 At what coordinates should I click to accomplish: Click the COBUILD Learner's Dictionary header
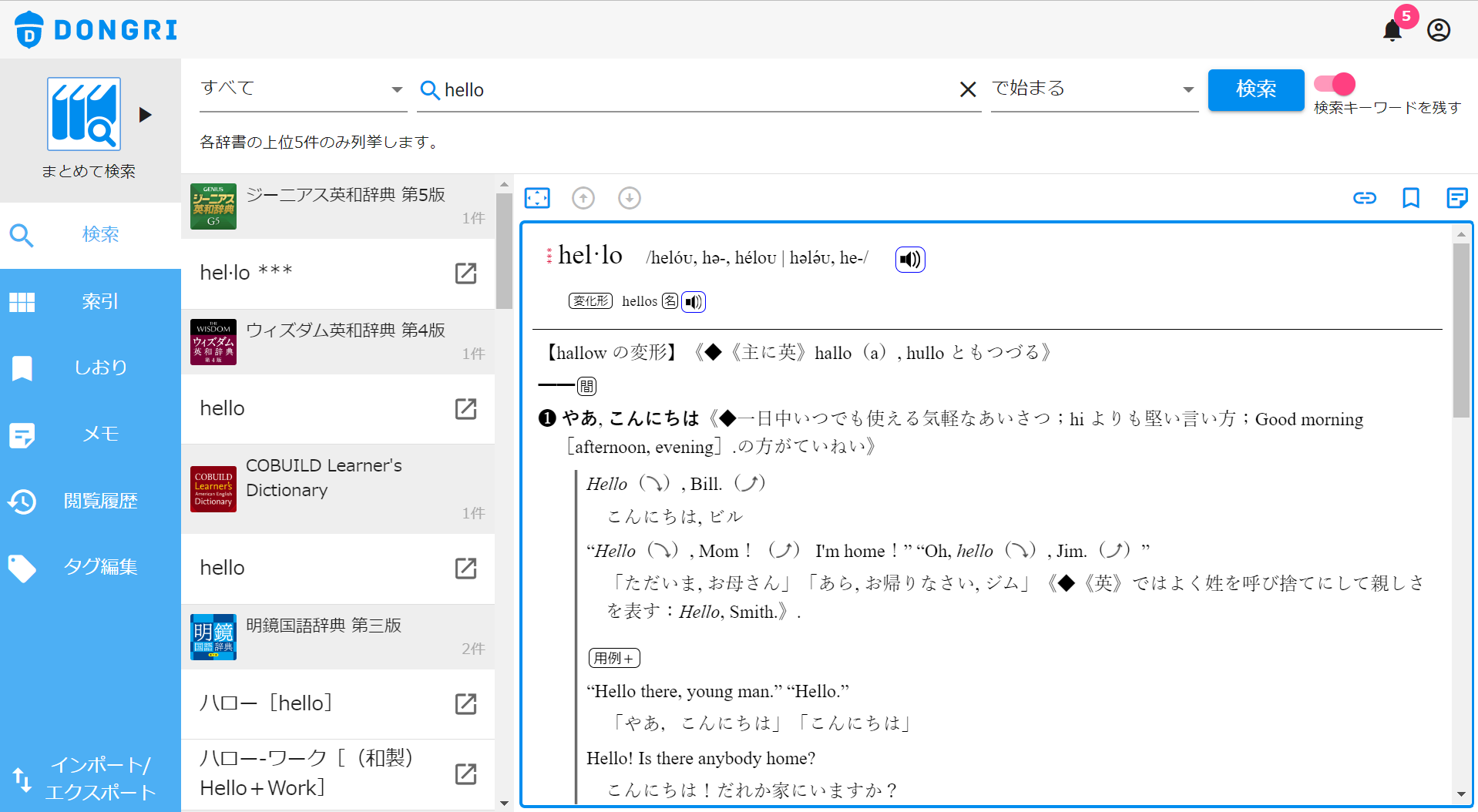pos(338,489)
